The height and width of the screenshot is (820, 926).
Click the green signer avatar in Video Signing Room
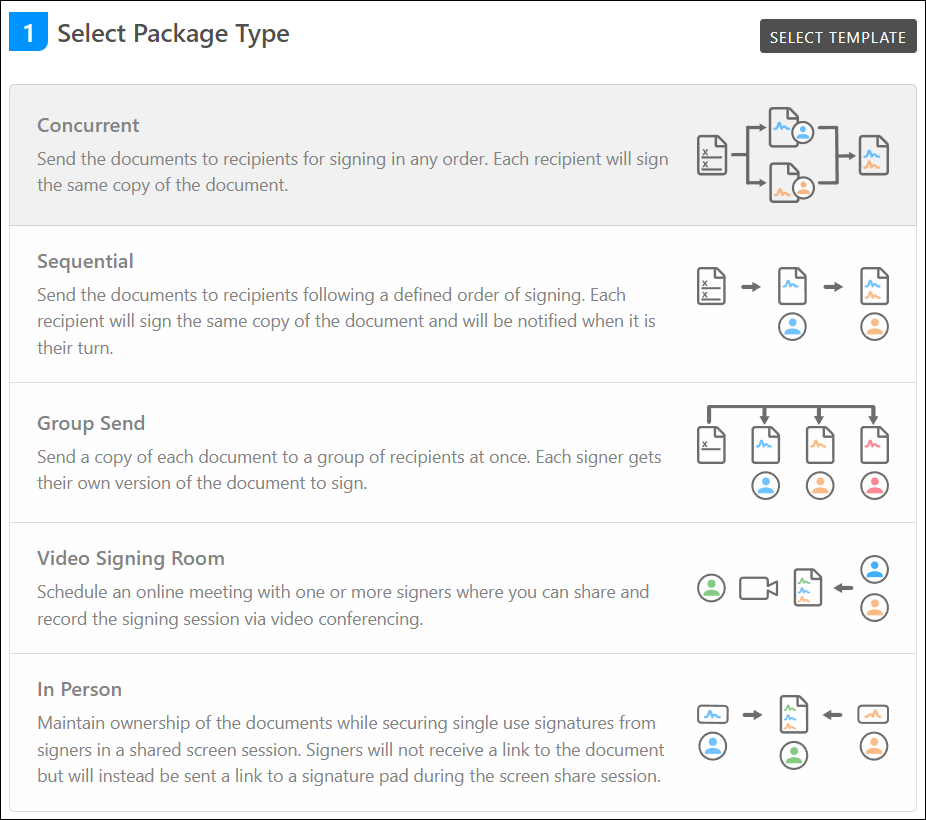pyautogui.click(x=711, y=588)
